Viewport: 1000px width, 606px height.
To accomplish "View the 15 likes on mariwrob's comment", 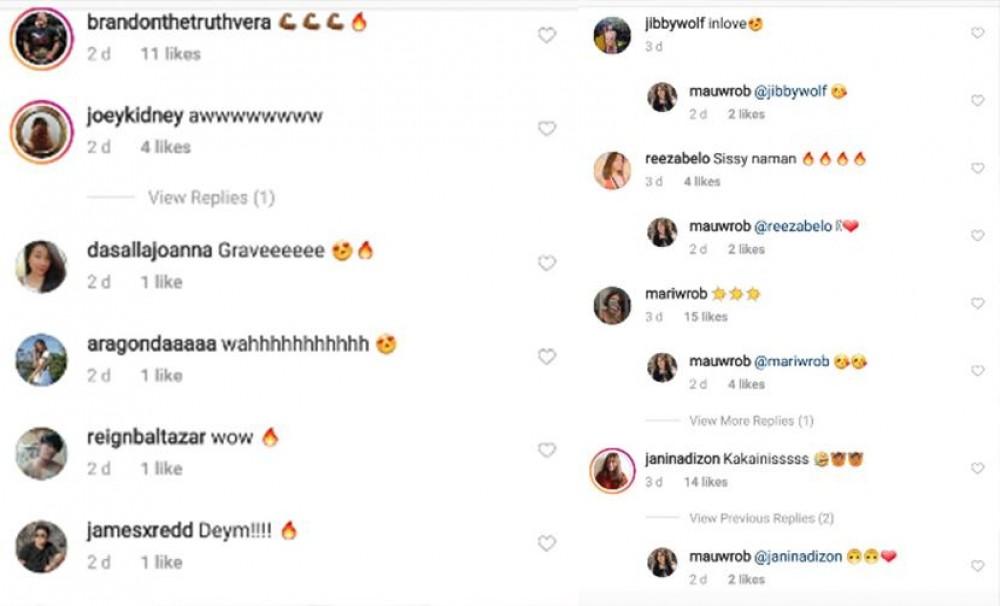I will coord(706,317).
